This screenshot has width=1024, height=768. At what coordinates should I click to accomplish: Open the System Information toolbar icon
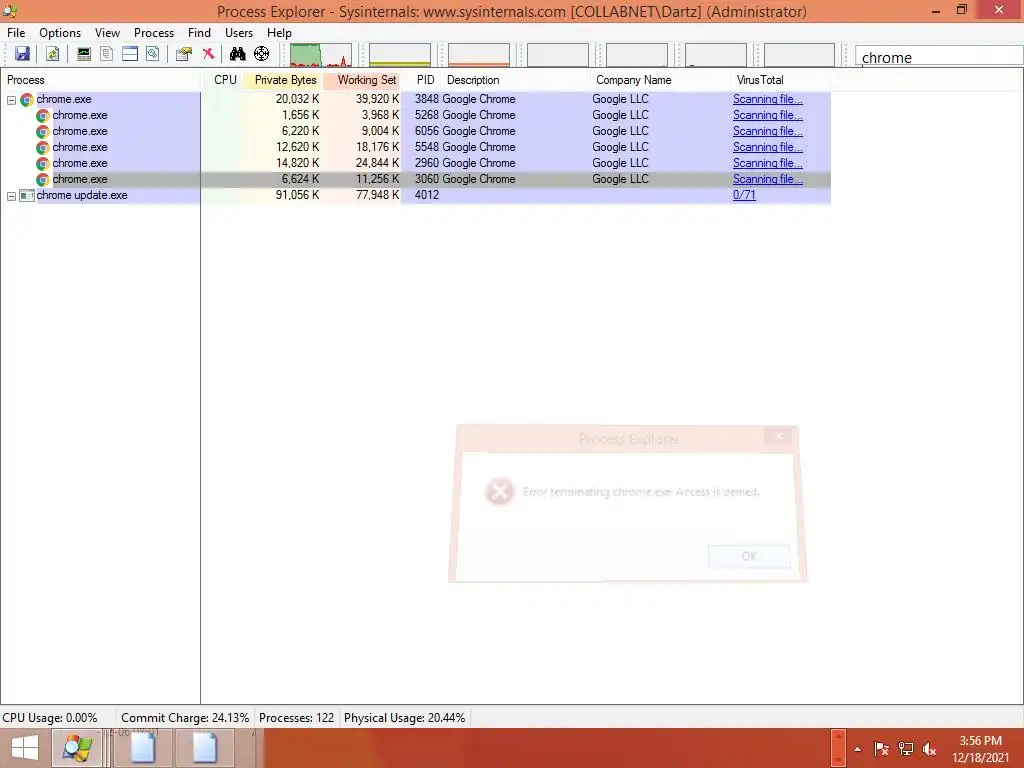[84, 54]
